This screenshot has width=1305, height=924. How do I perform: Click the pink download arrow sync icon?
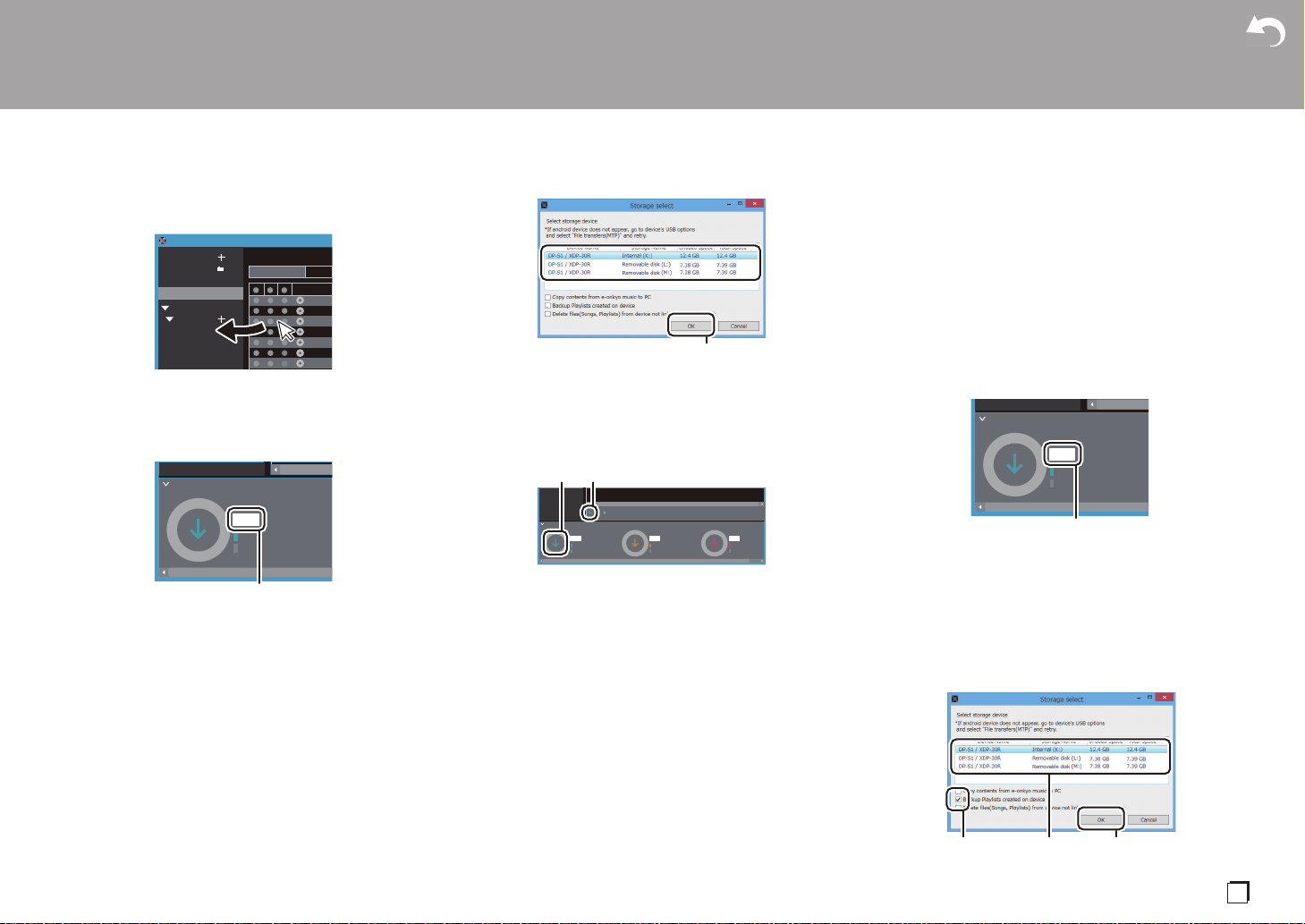pyautogui.click(x=715, y=543)
